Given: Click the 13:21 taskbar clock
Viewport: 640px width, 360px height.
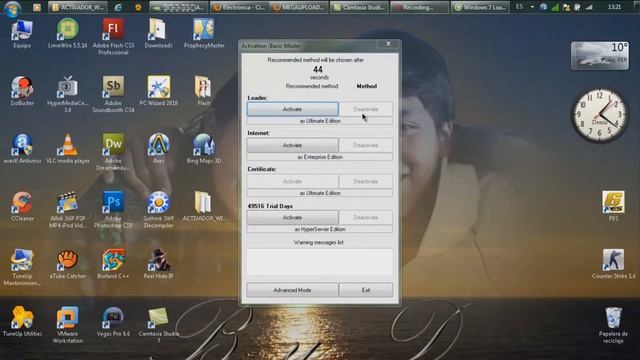Looking at the screenshot, I should pyautogui.click(x=614, y=7).
